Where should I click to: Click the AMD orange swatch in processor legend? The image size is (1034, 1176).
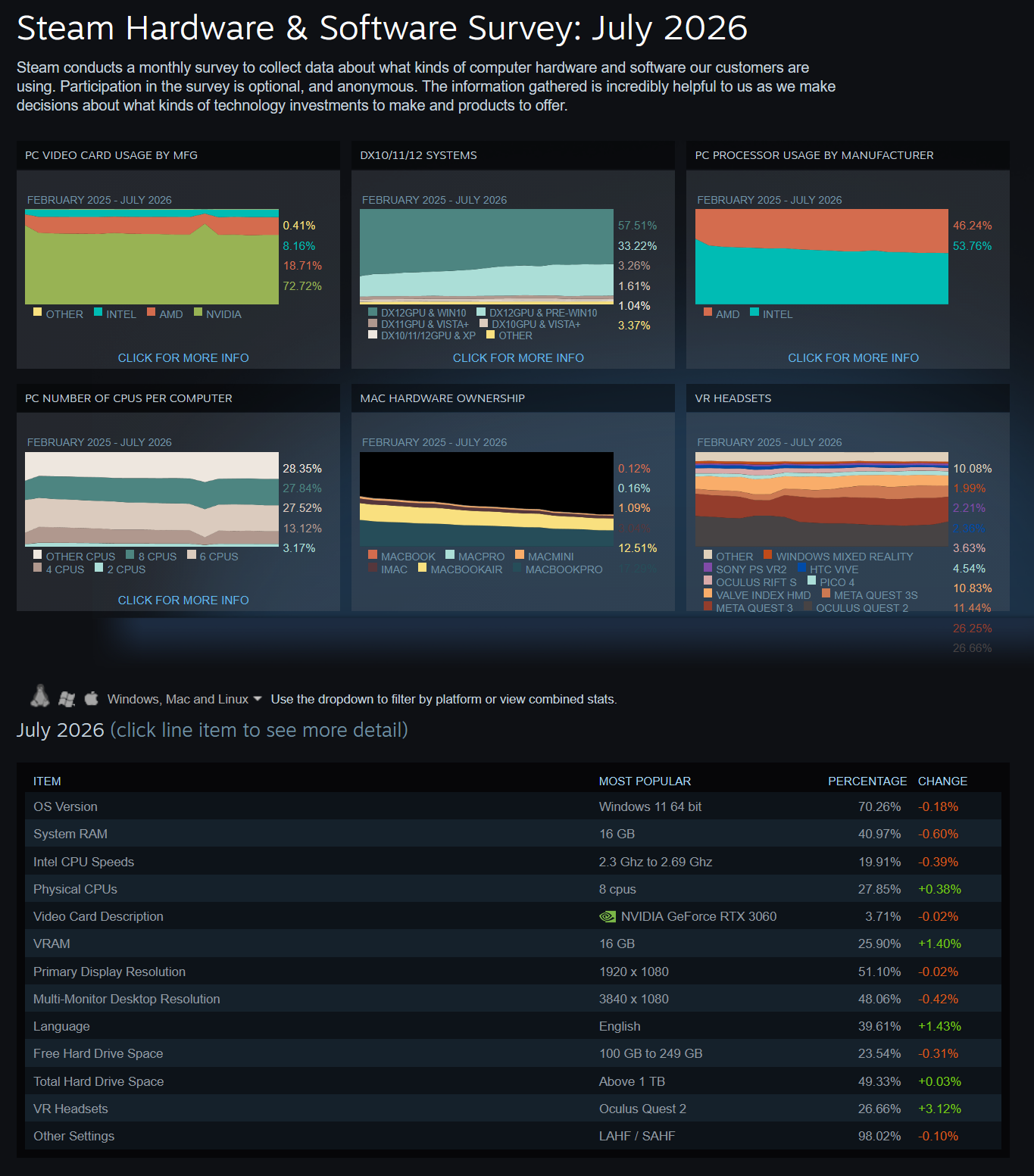point(708,312)
